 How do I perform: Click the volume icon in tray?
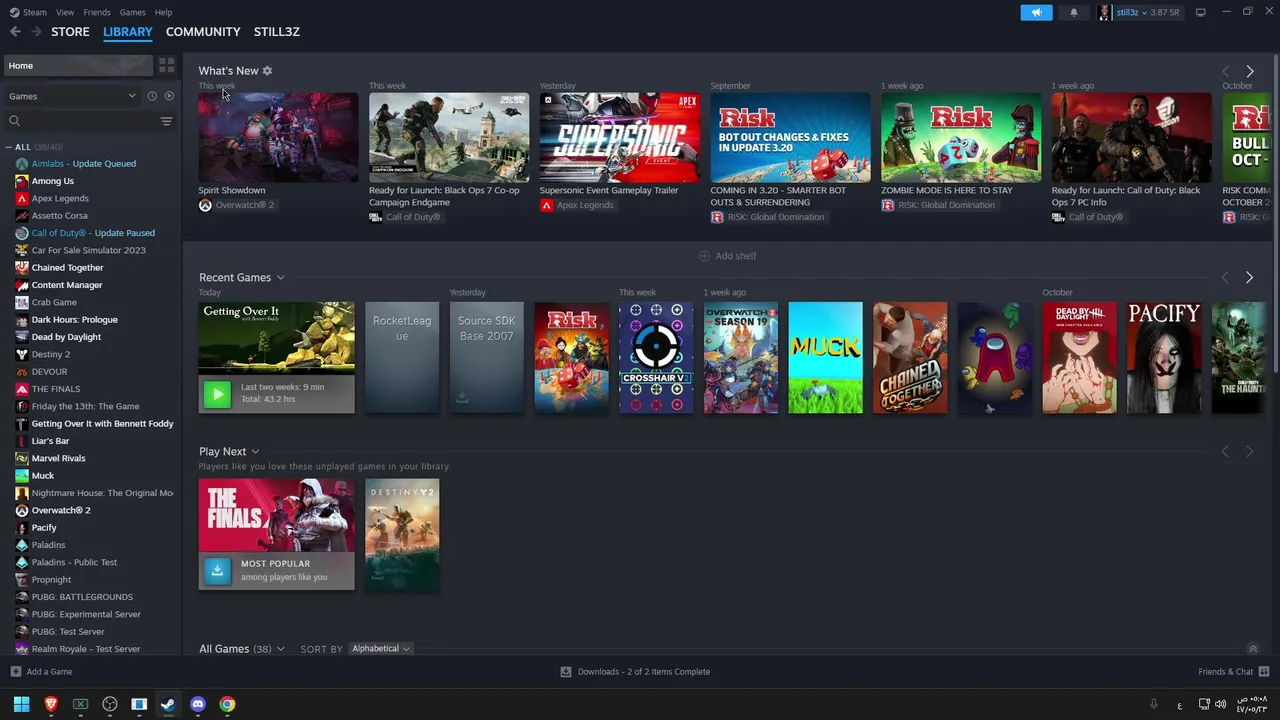coord(1220,704)
